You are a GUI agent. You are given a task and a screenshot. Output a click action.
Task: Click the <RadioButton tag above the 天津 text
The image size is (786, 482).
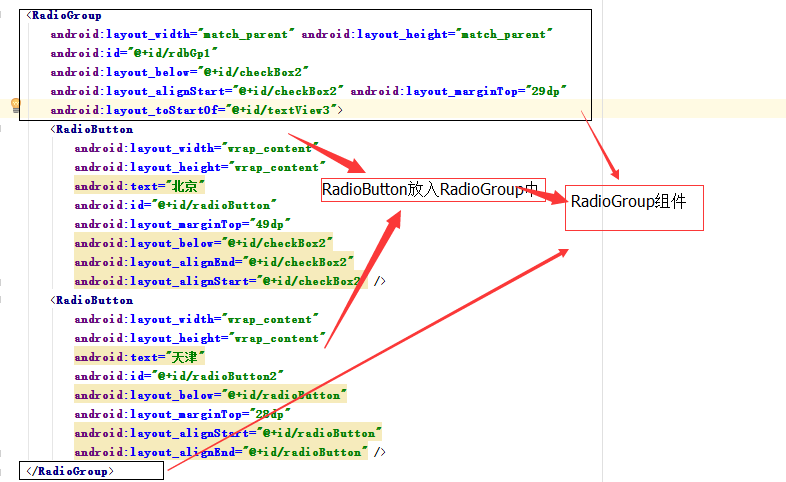point(92,300)
